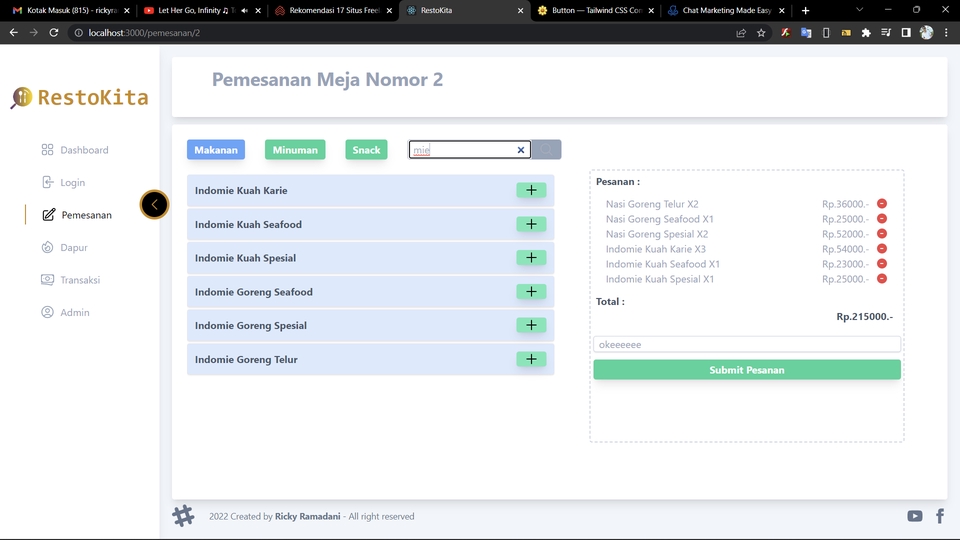The image size is (960, 540).
Task: Go back in browser history
Action: click(x=13, y=33)
